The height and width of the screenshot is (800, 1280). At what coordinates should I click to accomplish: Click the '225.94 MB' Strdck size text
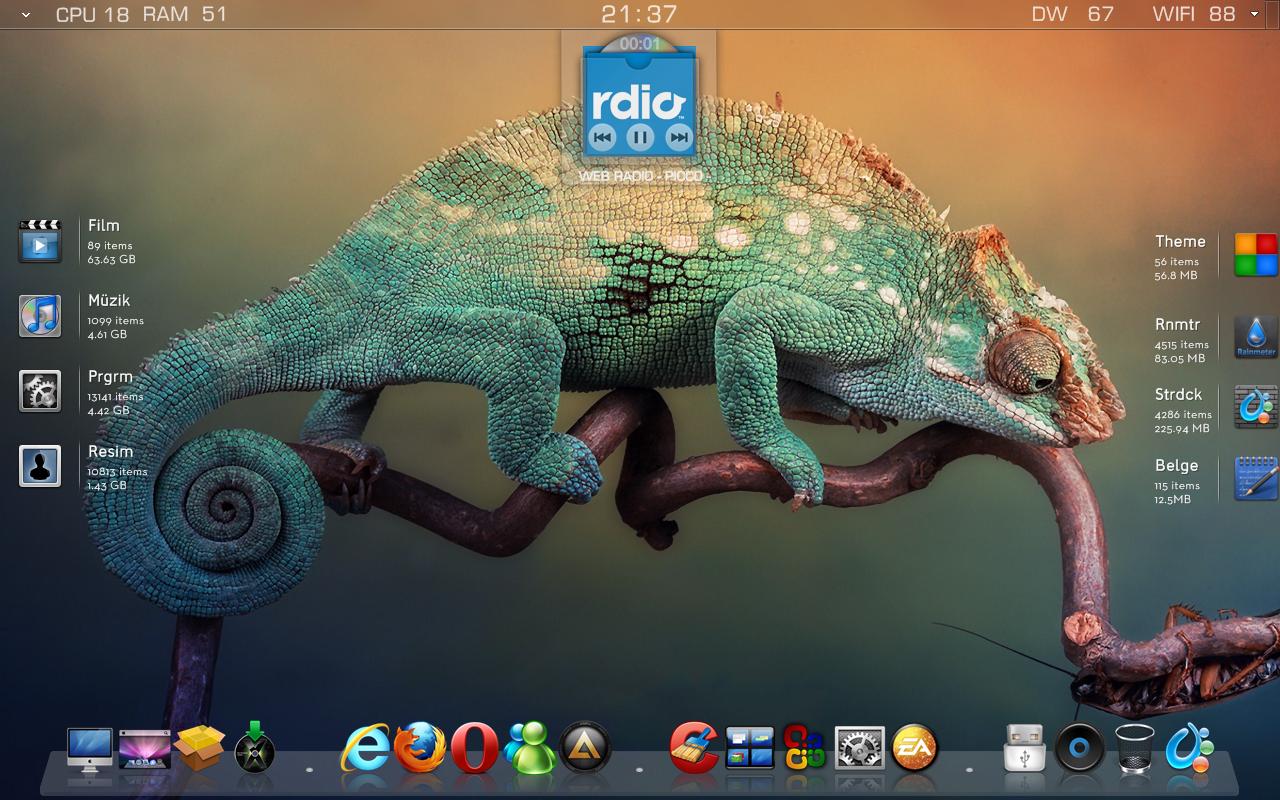(x=1182, y=429)
